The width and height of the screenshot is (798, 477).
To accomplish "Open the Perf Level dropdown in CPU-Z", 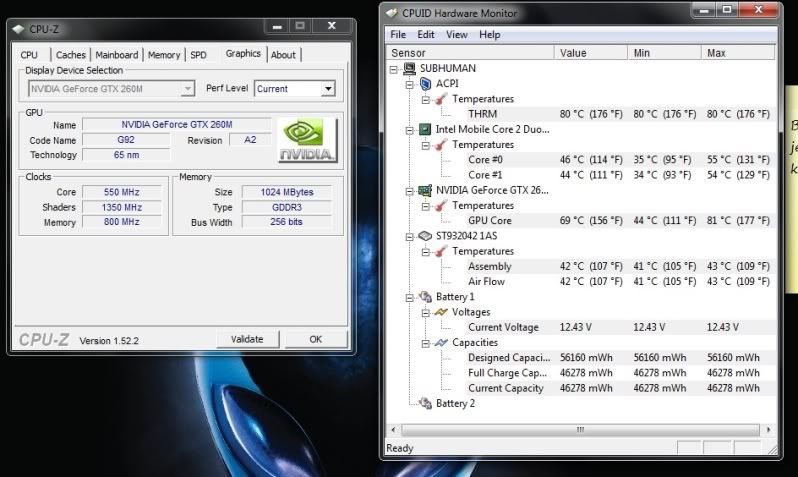I will [x=328, y=89].
